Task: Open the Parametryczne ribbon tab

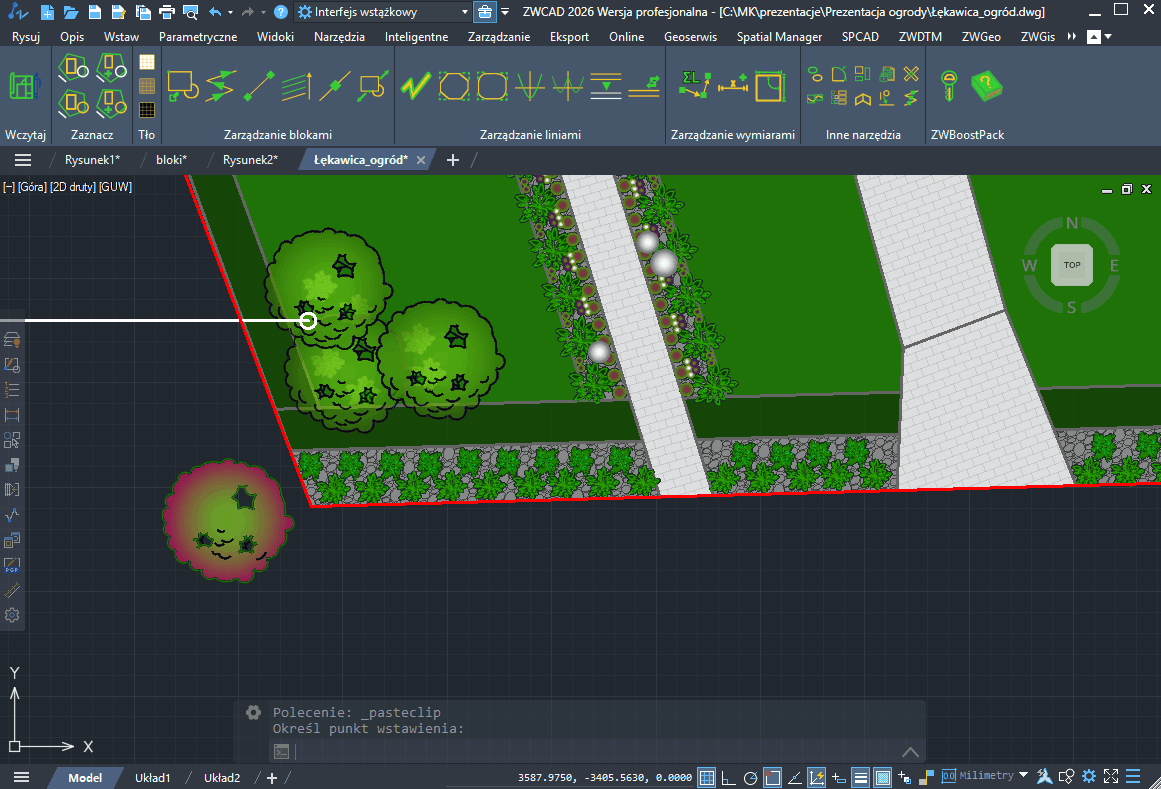Action: 198,36
